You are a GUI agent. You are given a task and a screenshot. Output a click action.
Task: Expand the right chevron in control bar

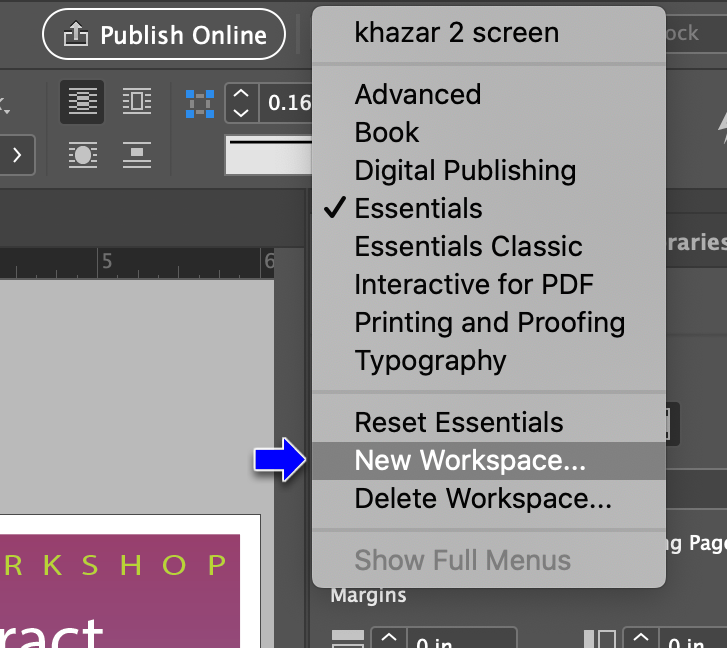[17, 155]
